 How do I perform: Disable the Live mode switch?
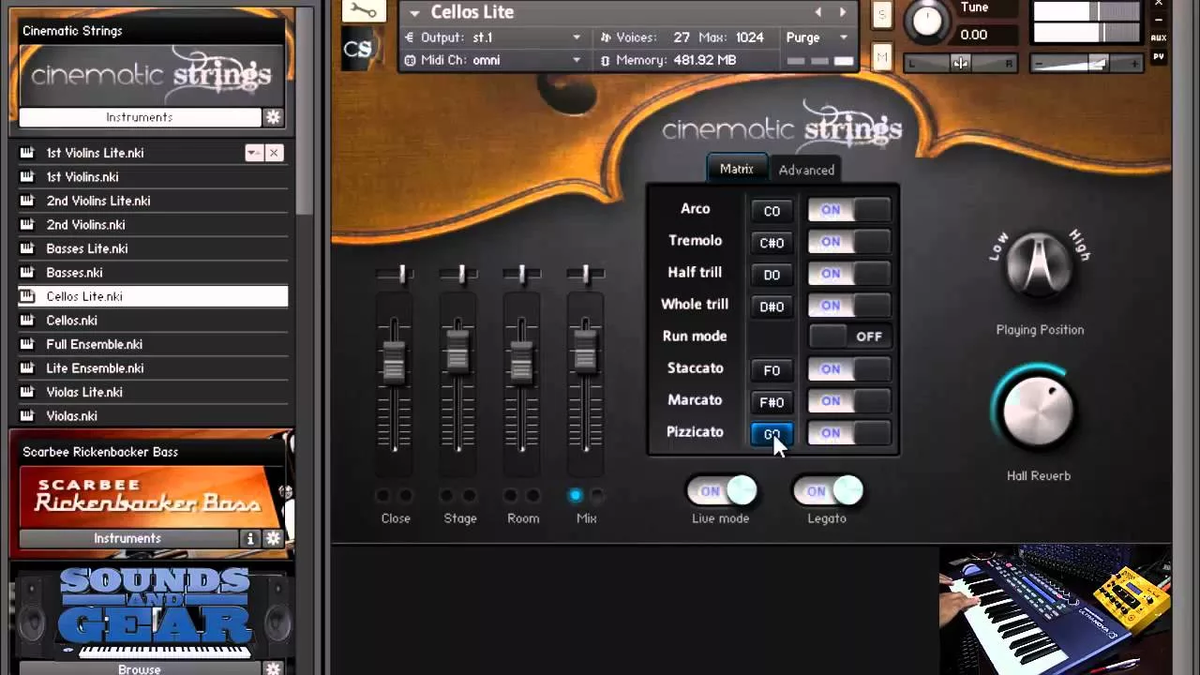[721, 491]
